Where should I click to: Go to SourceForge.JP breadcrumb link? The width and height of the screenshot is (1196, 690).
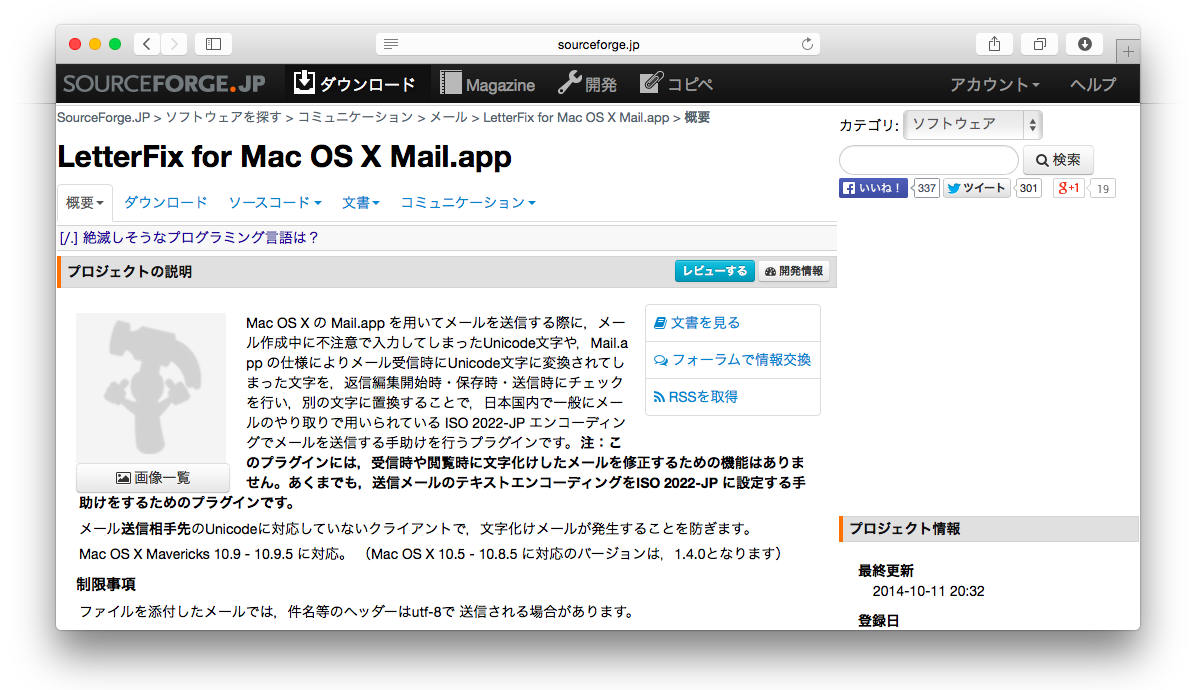tap(104, 117)
